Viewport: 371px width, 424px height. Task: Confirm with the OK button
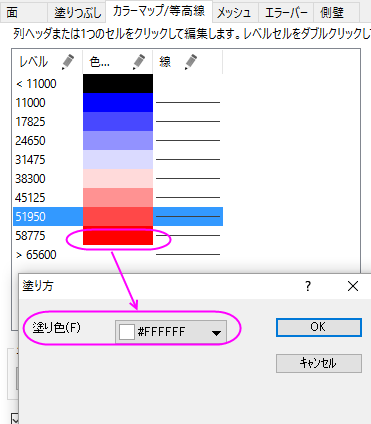click(319, 327)
